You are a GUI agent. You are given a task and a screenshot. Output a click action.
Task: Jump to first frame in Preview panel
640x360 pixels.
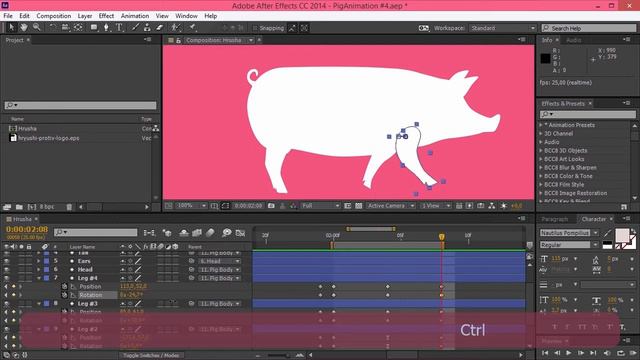coord(545,353)
